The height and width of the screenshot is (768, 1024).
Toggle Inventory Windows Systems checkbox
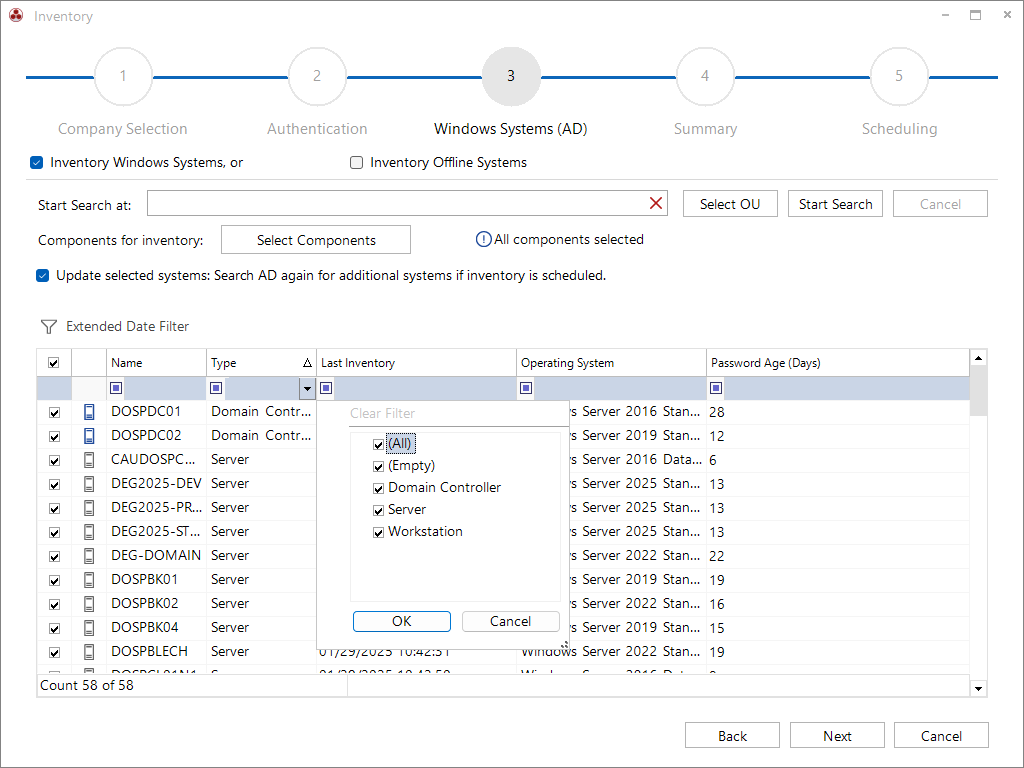click(37, 162)
